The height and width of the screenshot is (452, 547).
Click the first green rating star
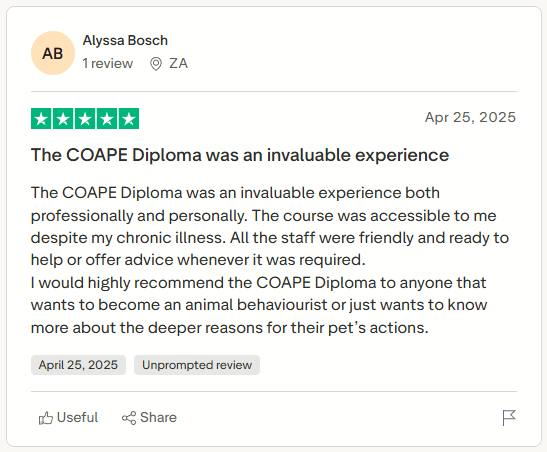pos(41,119)
